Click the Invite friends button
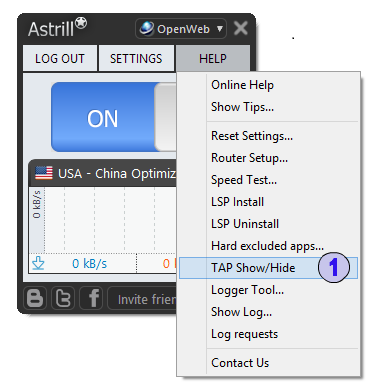This screenshot has height=389, width=376. 143,298
